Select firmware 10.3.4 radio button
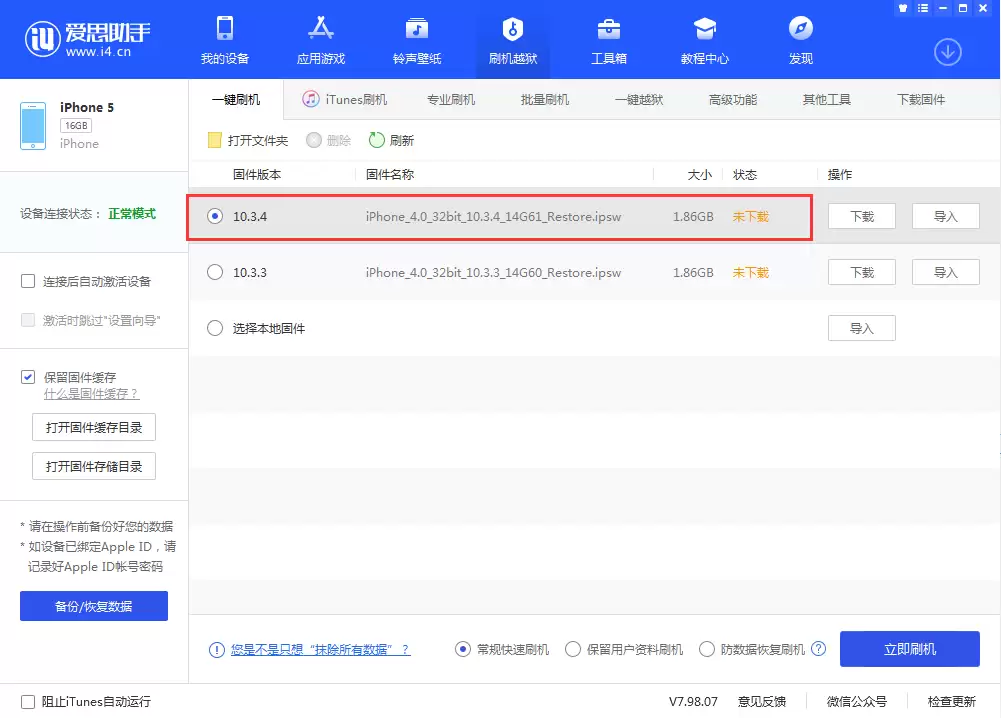The width and height of the screenshot is (1001, 718). pyautogui.click(x=215, y=216)
